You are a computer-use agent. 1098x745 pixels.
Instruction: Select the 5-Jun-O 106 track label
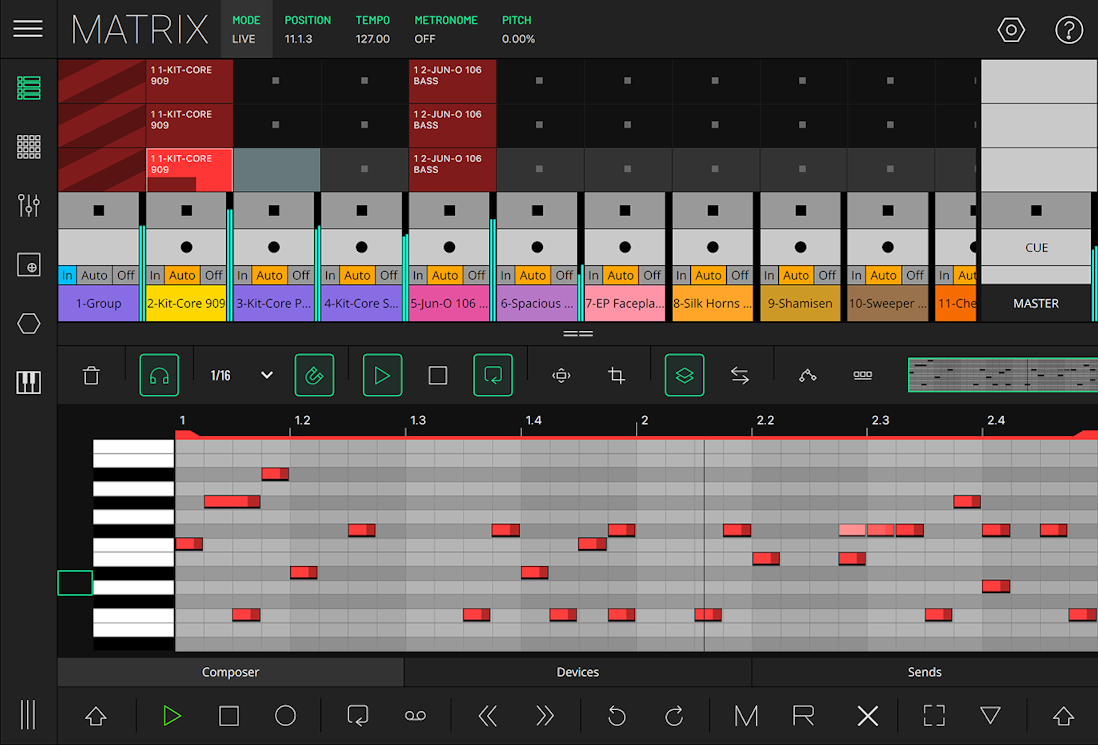450,303
